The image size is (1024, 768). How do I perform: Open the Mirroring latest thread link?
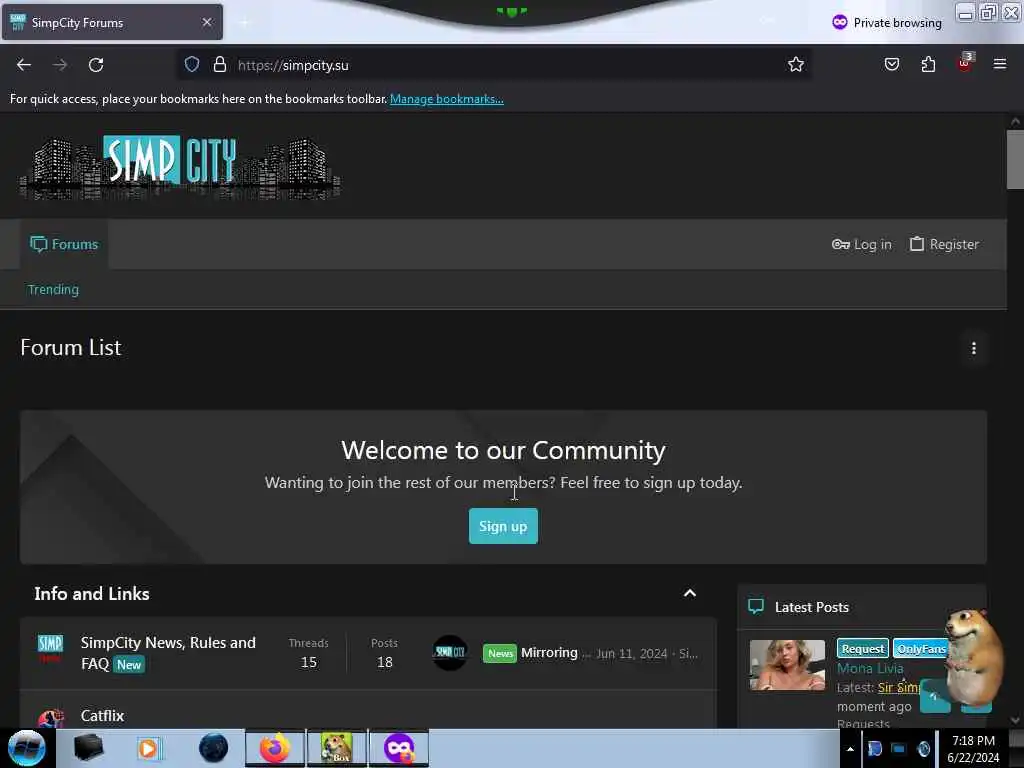tap(549, 652)
